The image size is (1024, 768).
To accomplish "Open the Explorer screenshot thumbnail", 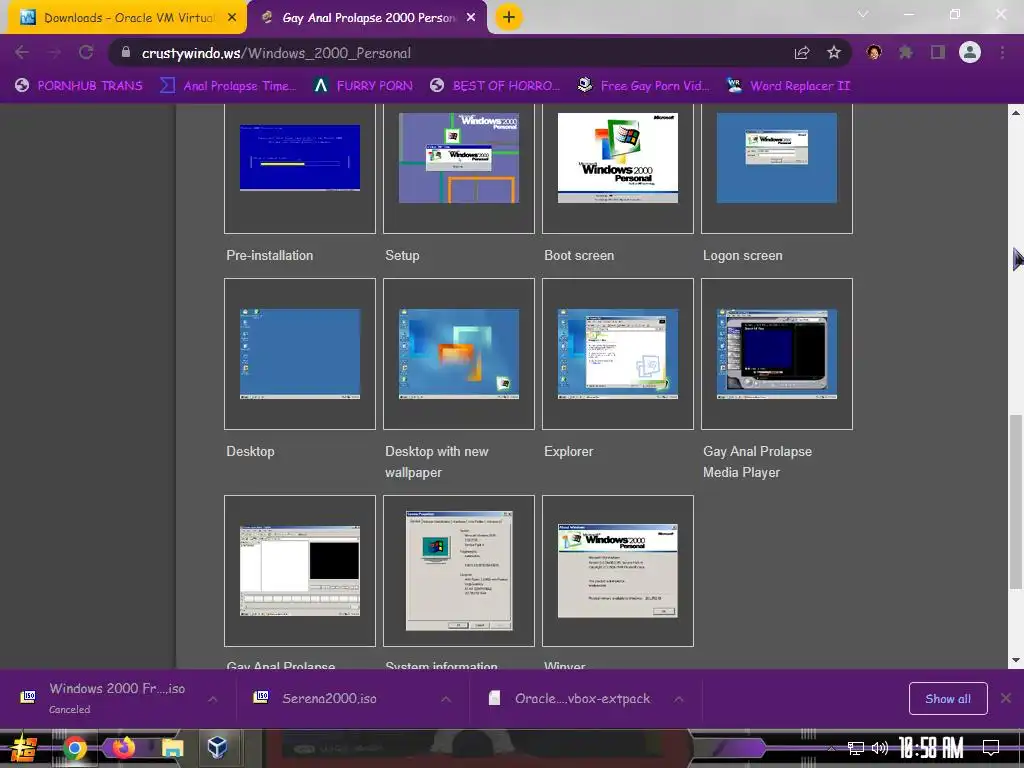I will click(x=618, y=354).
